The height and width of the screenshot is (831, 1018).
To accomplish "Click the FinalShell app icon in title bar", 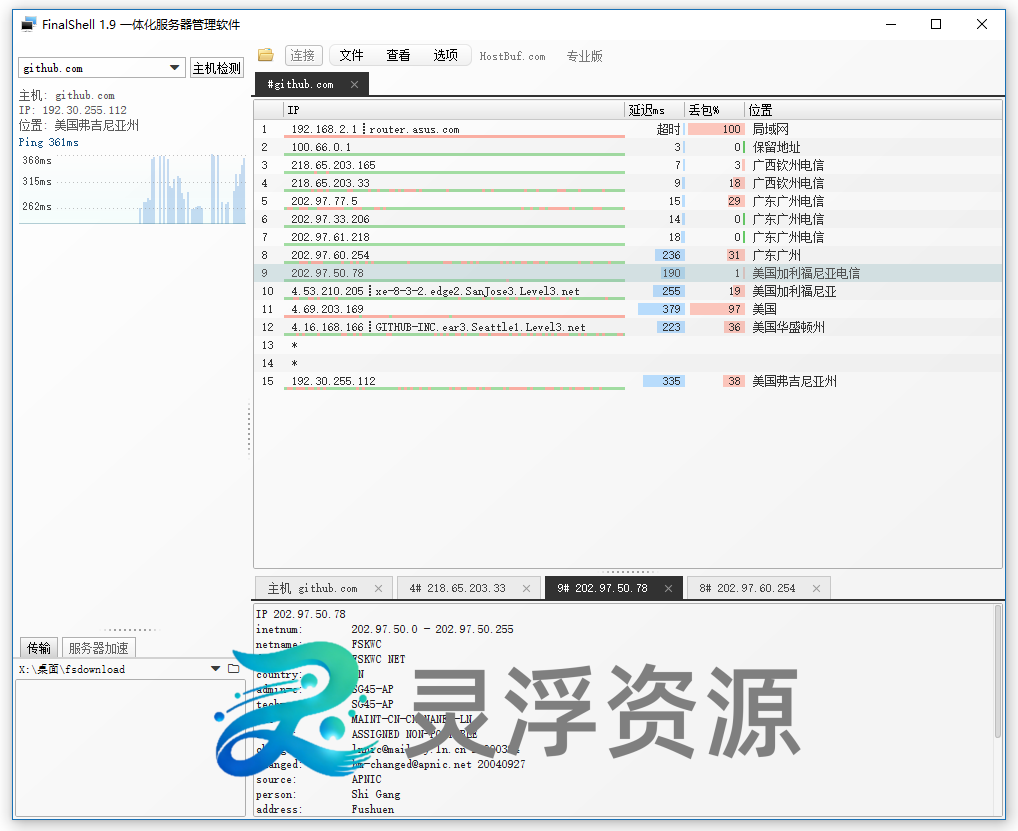I will [x=28, y=25].
